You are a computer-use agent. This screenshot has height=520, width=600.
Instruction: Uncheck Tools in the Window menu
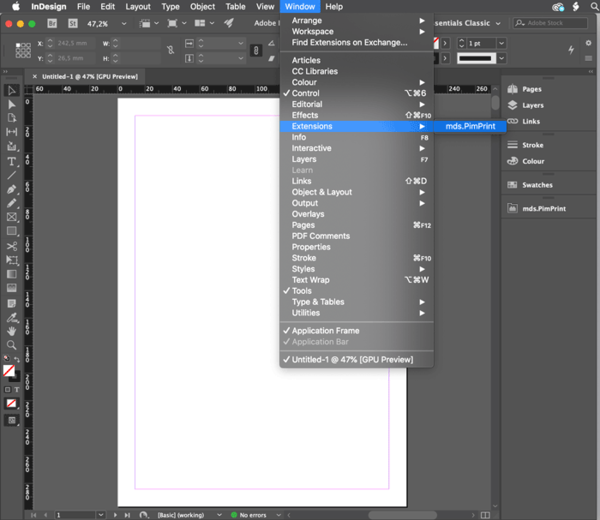pyautogui.click(x=301, y=291)
